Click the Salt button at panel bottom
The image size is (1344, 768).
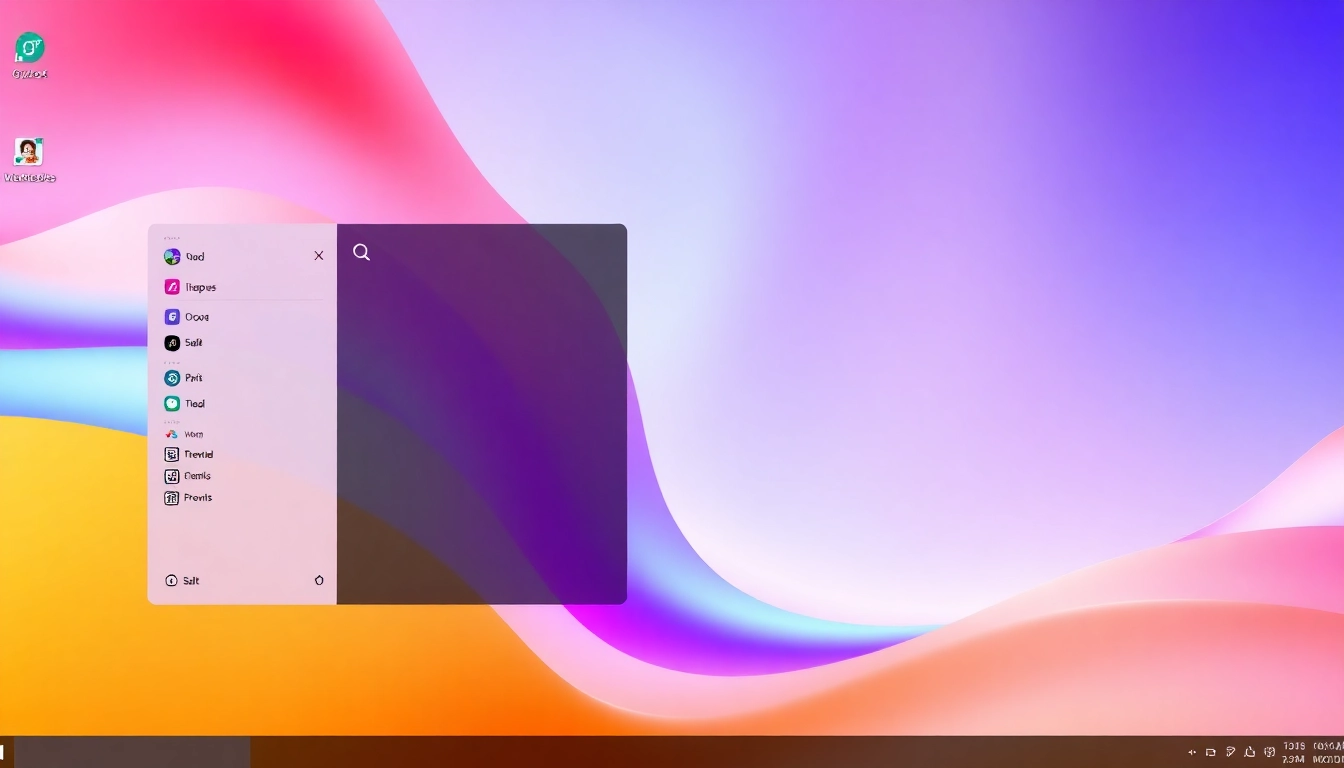182,581
